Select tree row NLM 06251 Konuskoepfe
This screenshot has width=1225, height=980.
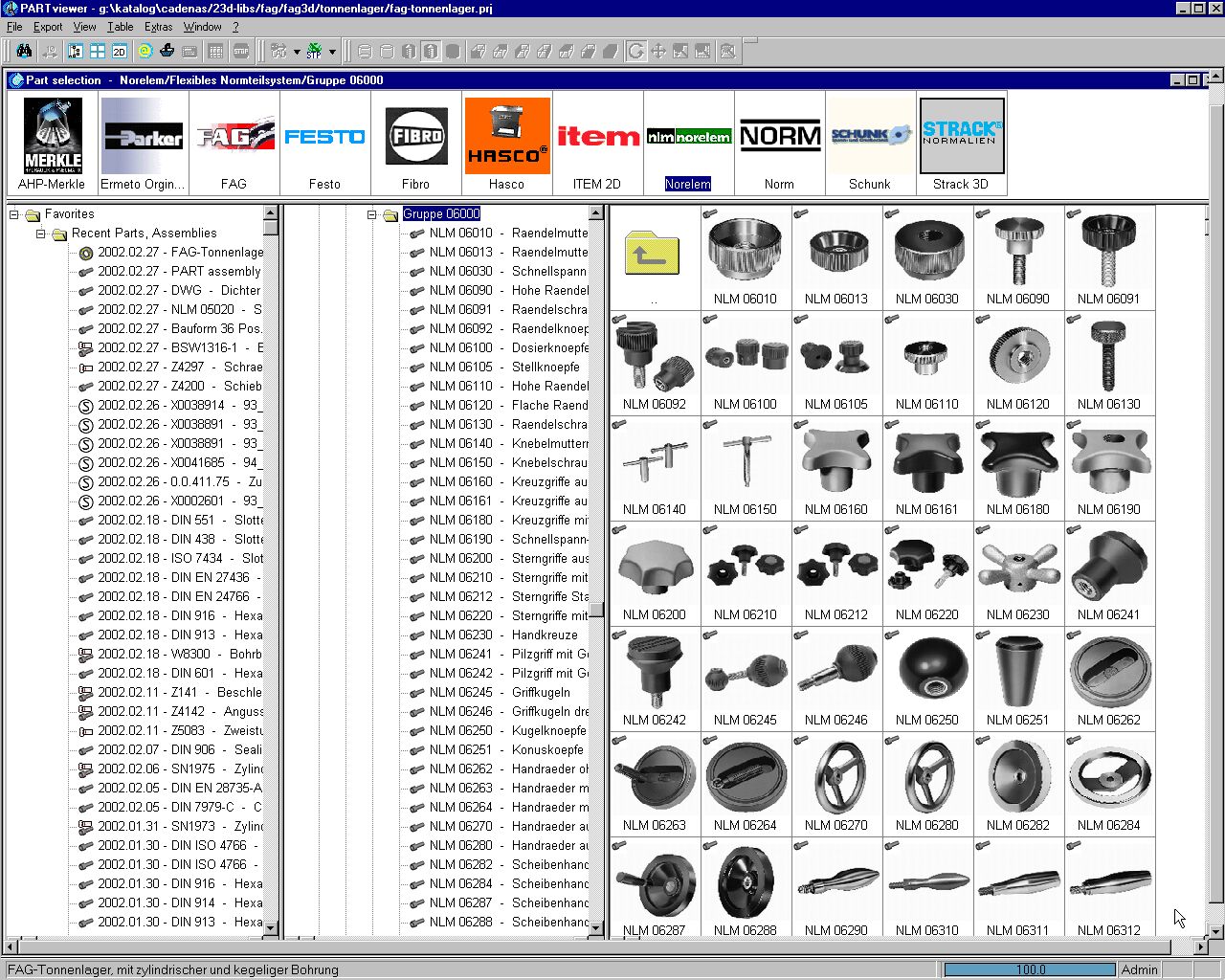(497, 749)
